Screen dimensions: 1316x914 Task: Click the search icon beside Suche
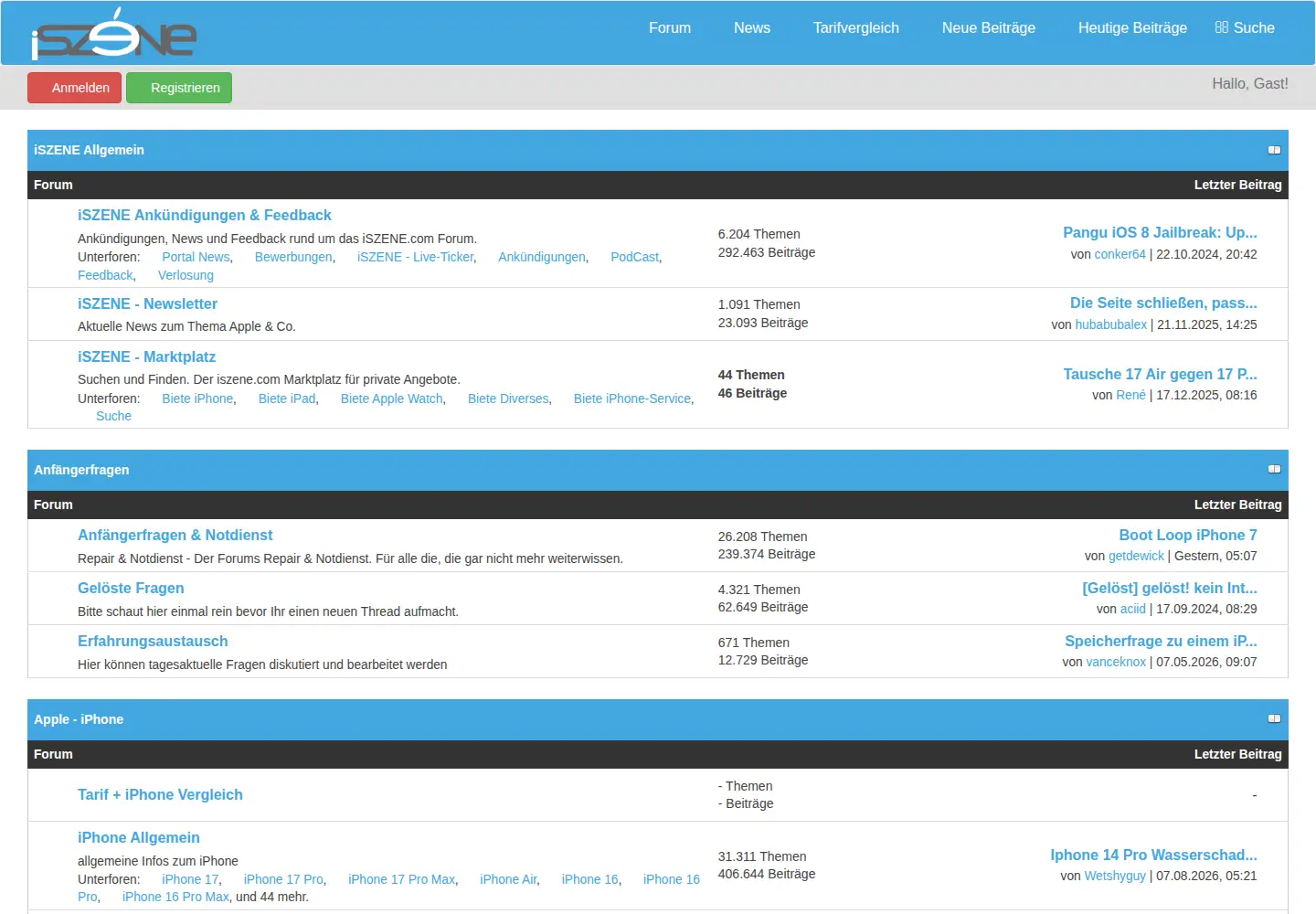click(x=1222, y=27)
